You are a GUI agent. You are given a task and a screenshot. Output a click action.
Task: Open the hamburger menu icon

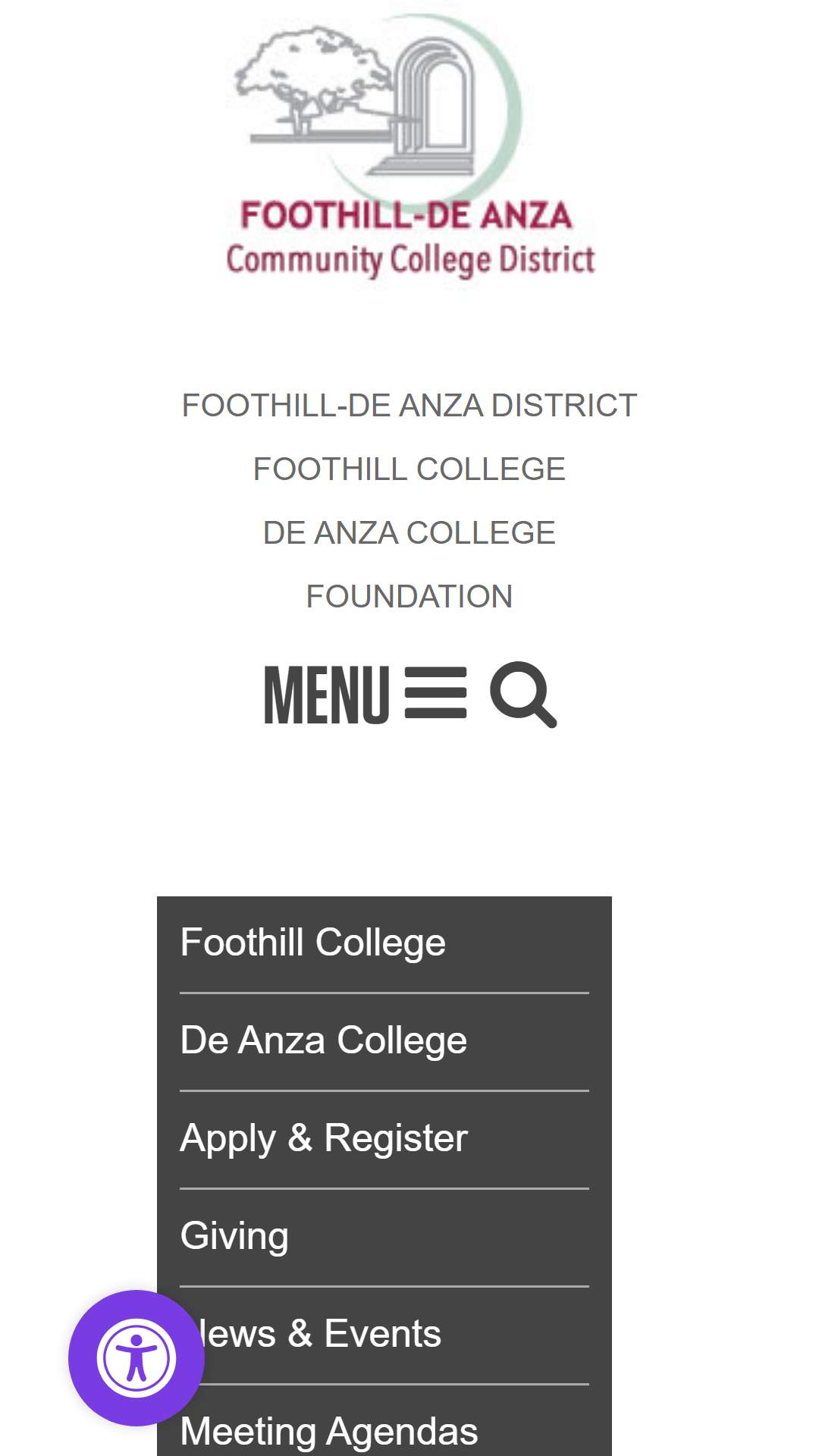436,693
